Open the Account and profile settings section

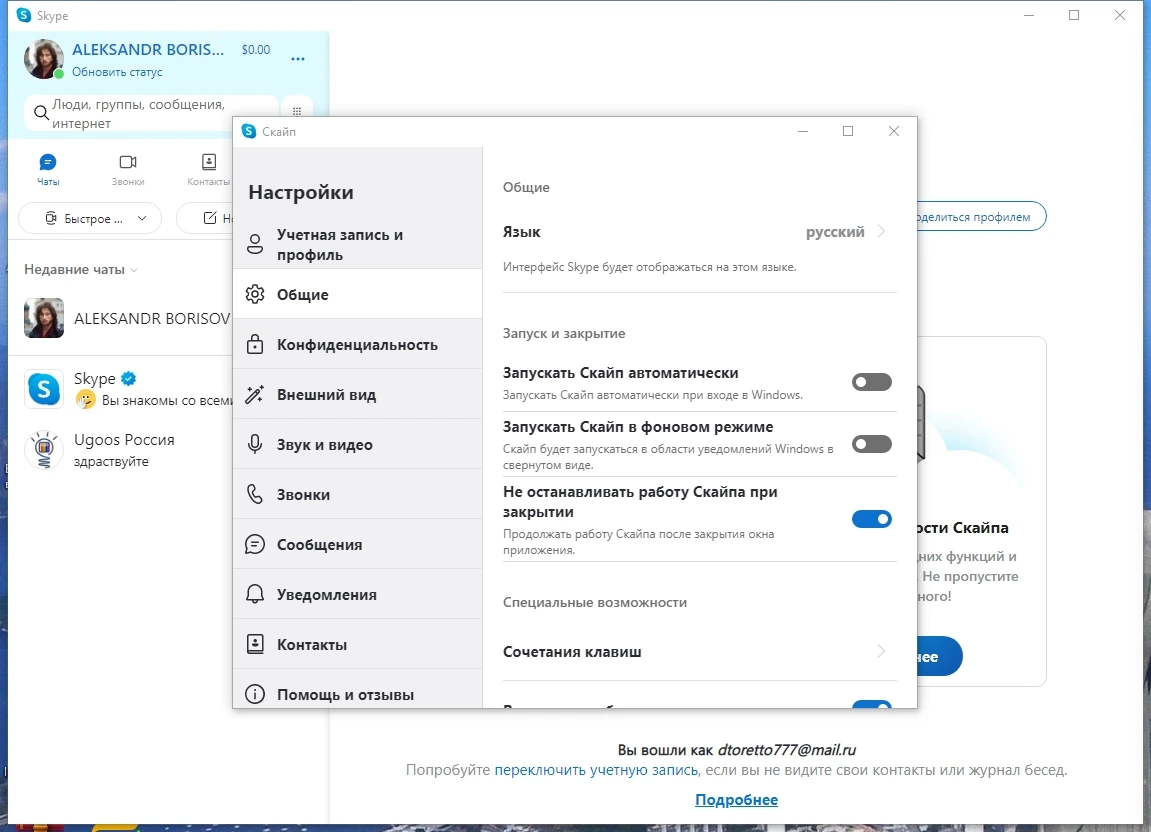pos(357,245)
